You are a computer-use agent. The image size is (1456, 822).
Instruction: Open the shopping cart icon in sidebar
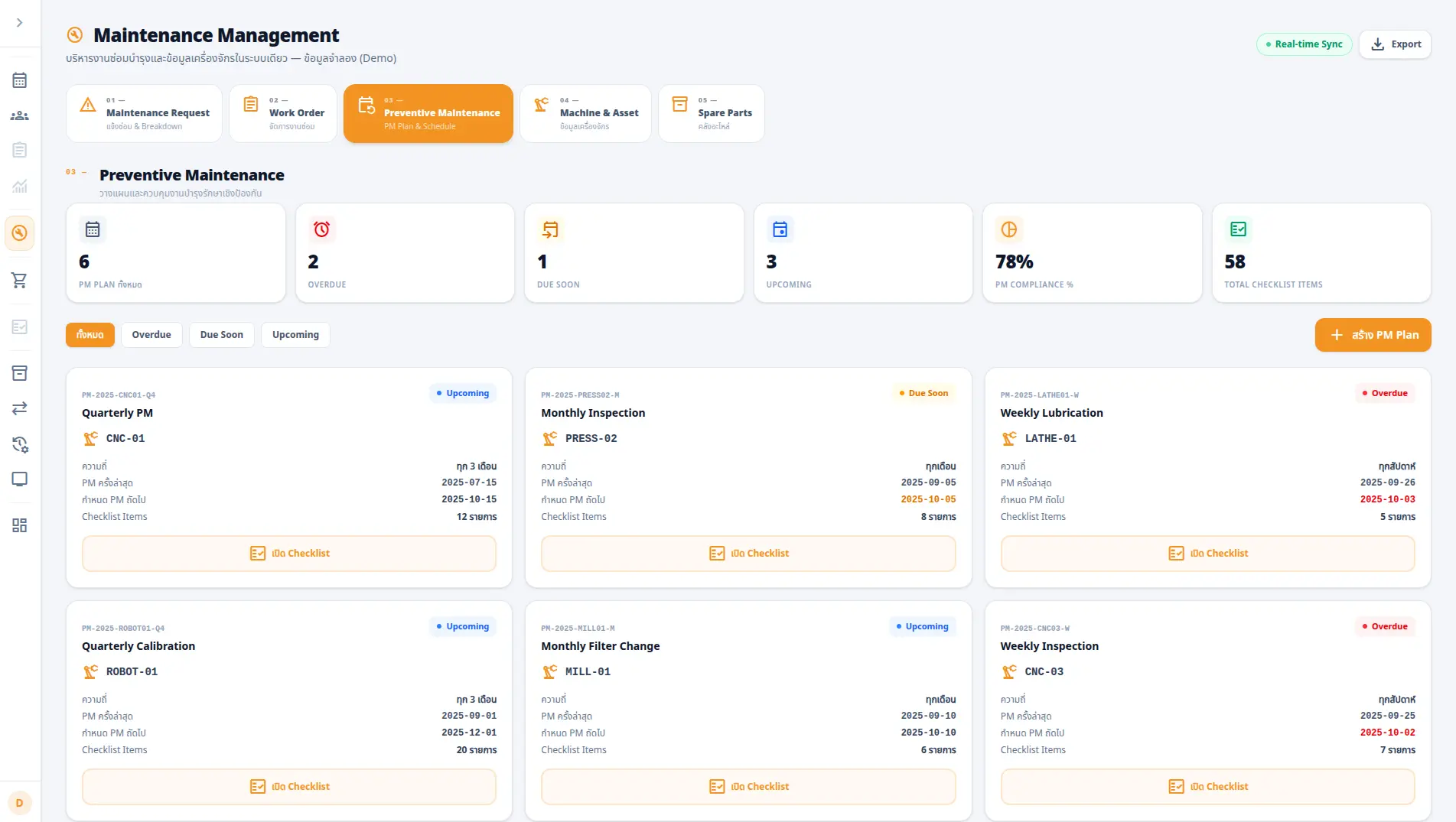coord(20,281)
